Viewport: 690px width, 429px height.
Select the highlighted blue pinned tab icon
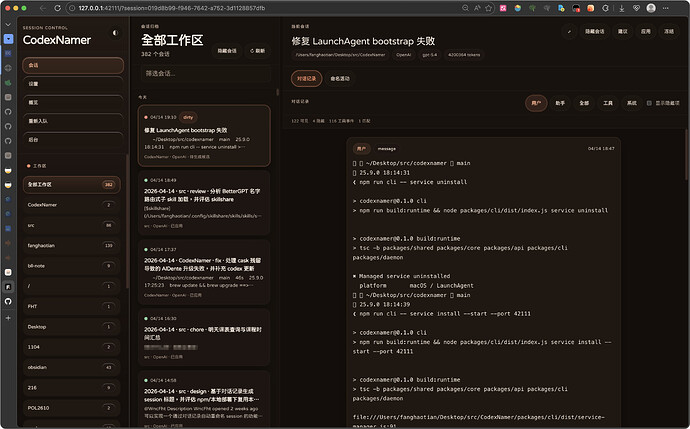click(8, 39)
